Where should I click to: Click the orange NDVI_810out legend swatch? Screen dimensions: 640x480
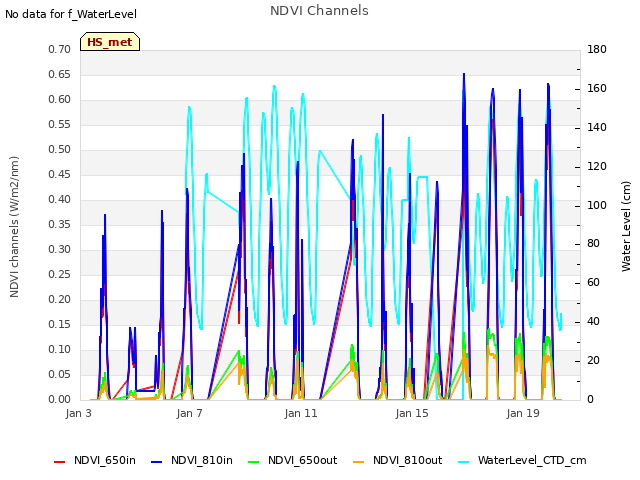pyautogui.click(x=359, y=462)
